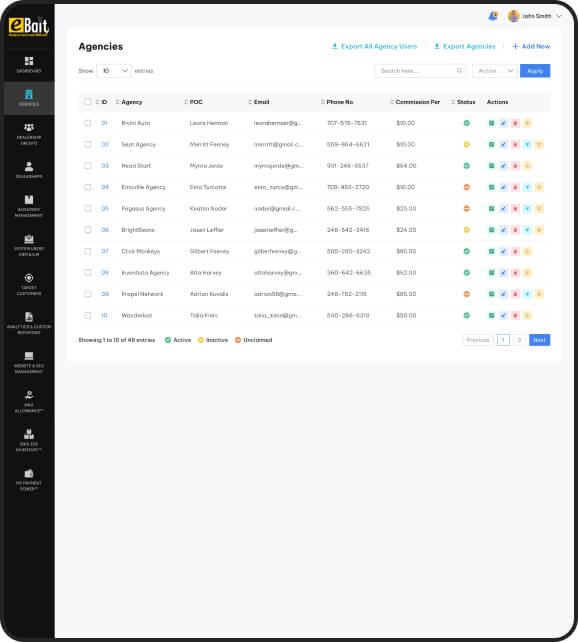
Task: Click the green action icon for Click Monkeys
Action: point(491,251)
